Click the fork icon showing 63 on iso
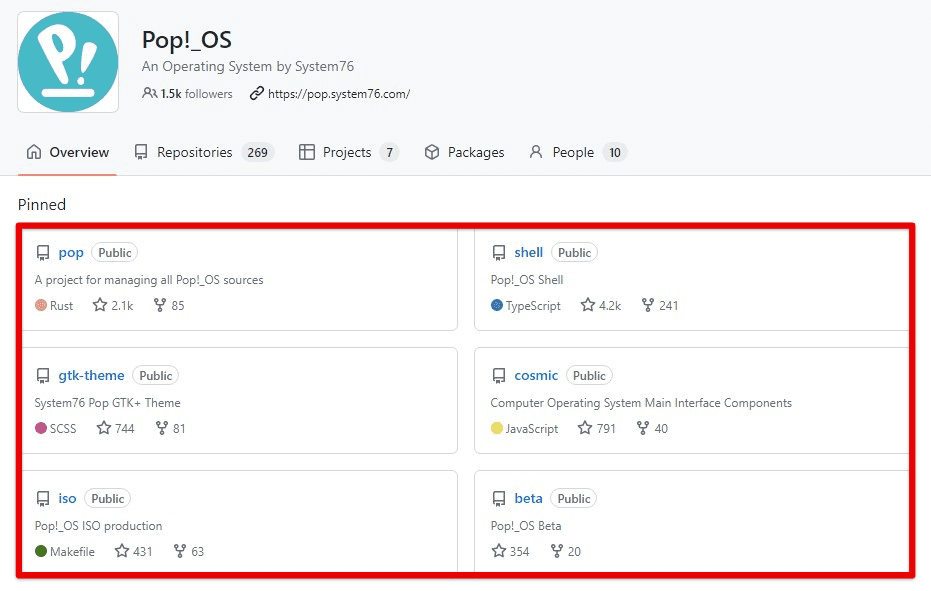Image resolution: width=931 pixels, height=591 pixels. tap(179, 551)
